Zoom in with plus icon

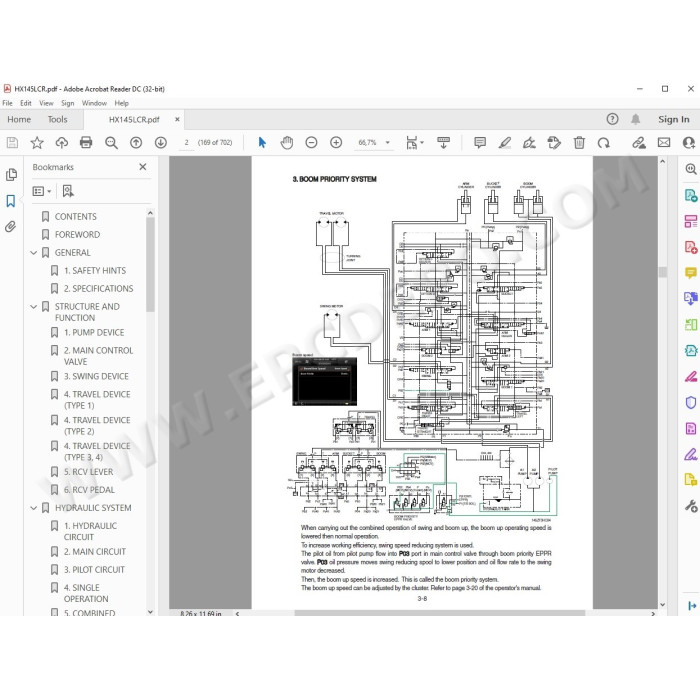click(336, 142)
